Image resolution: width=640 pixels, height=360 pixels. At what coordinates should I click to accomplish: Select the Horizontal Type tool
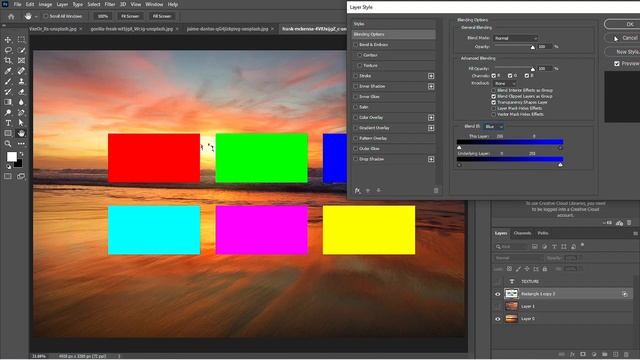[8, 123]
